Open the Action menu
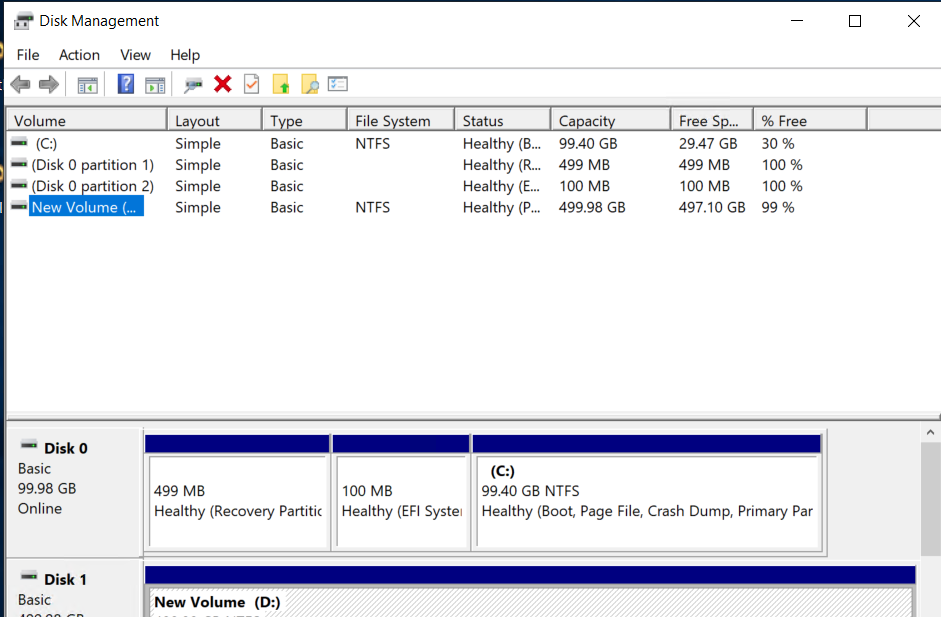Image resolution: width=941 pixels, height=617 pixels. tap(79, 55)
